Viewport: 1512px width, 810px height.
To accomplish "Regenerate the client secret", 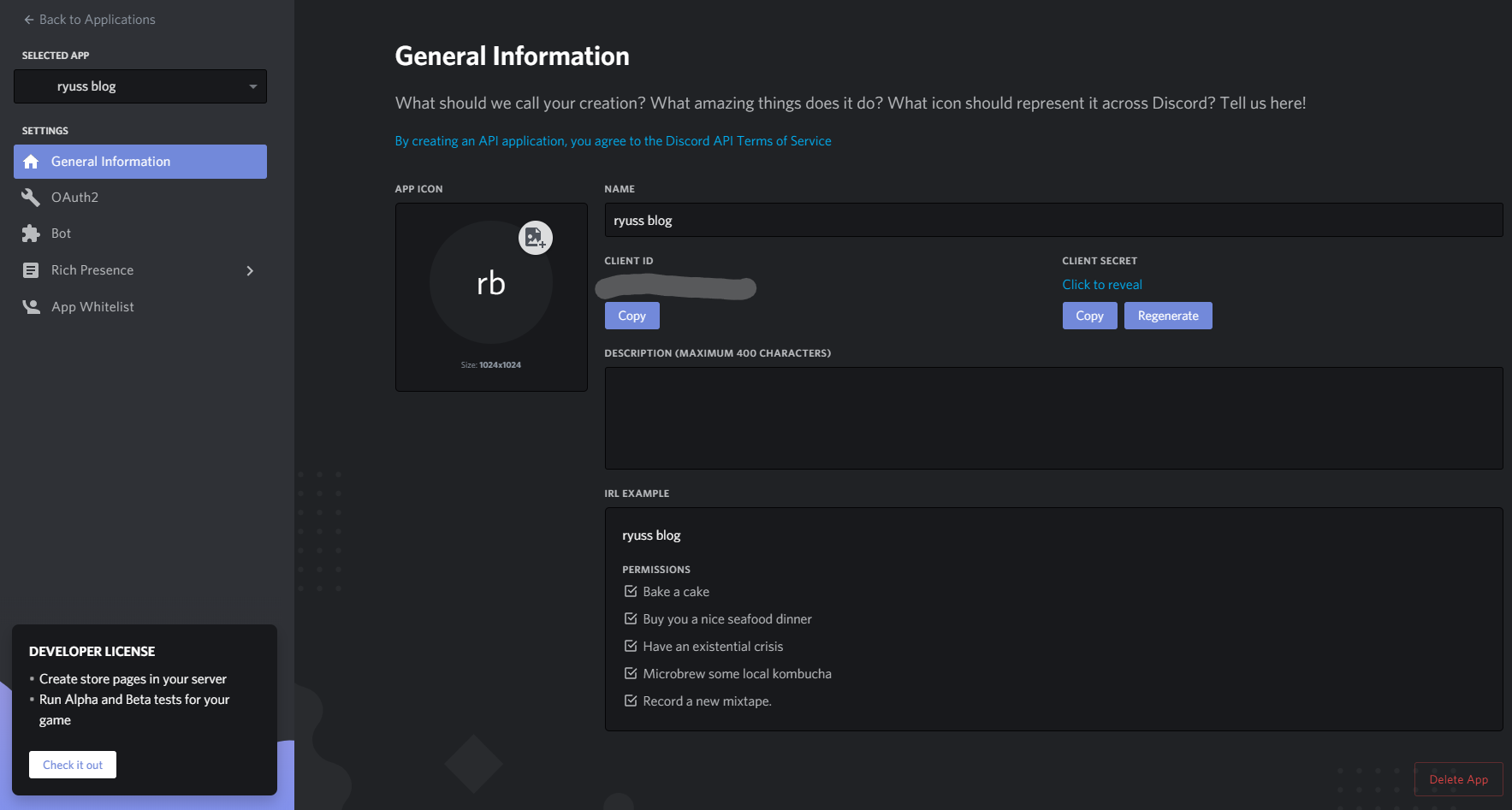I will (1168, 316).
